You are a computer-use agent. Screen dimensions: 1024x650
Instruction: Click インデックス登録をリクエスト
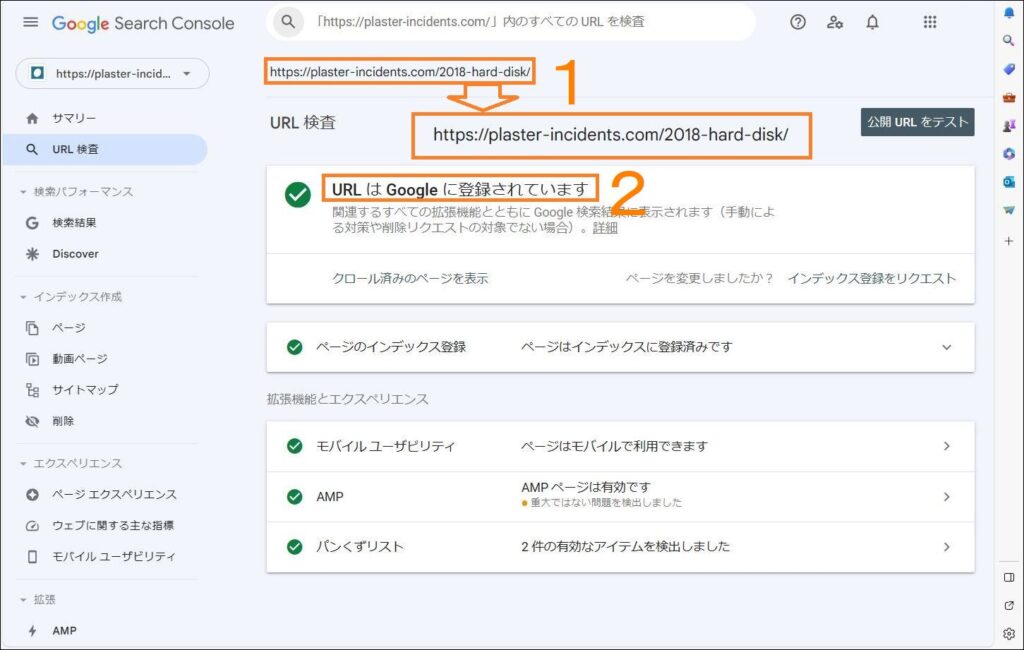[871, 278]
